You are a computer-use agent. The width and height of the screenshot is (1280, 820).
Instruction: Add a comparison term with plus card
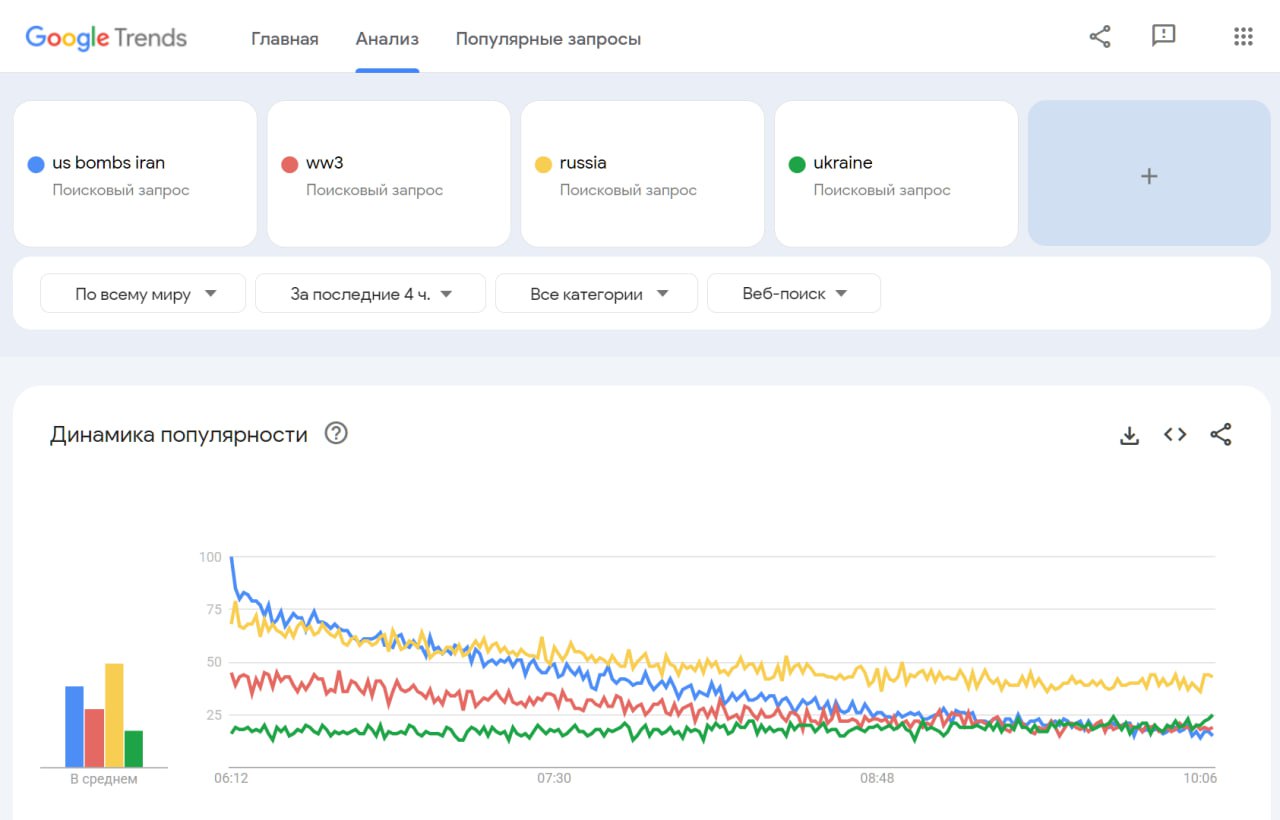[x=1149, y=173]
